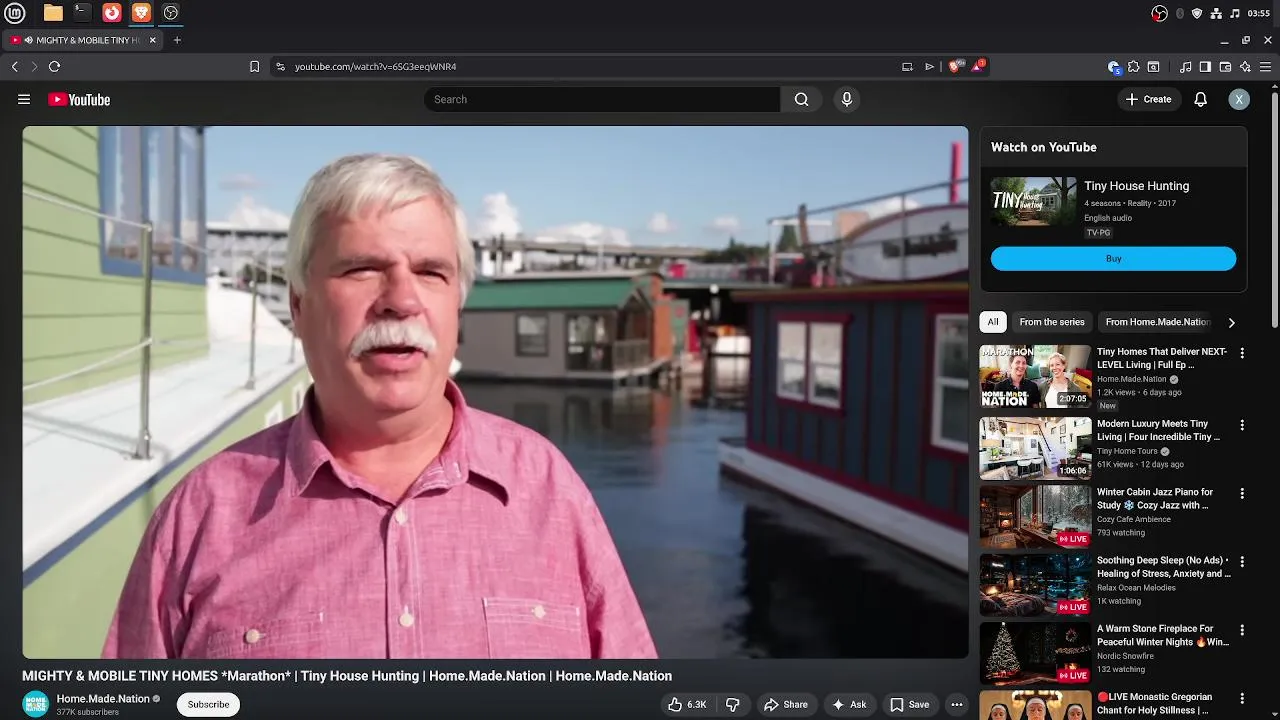This screenshot has width=1280, height=720.
Task: Open the Create dropdown
Action: tap(1148, 99)
